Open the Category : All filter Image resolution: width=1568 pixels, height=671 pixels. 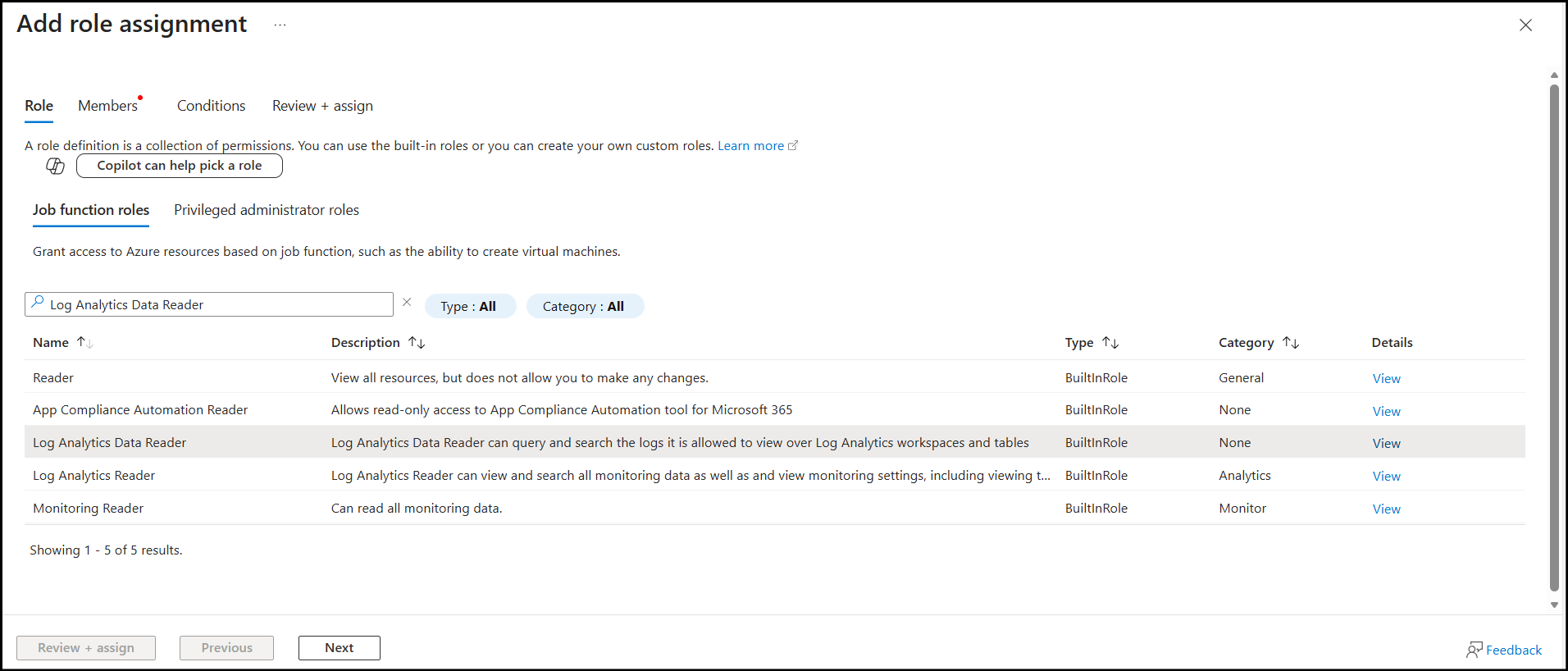point(584,307)
